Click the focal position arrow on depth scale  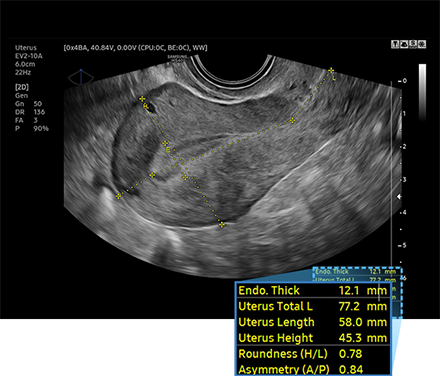398,197
